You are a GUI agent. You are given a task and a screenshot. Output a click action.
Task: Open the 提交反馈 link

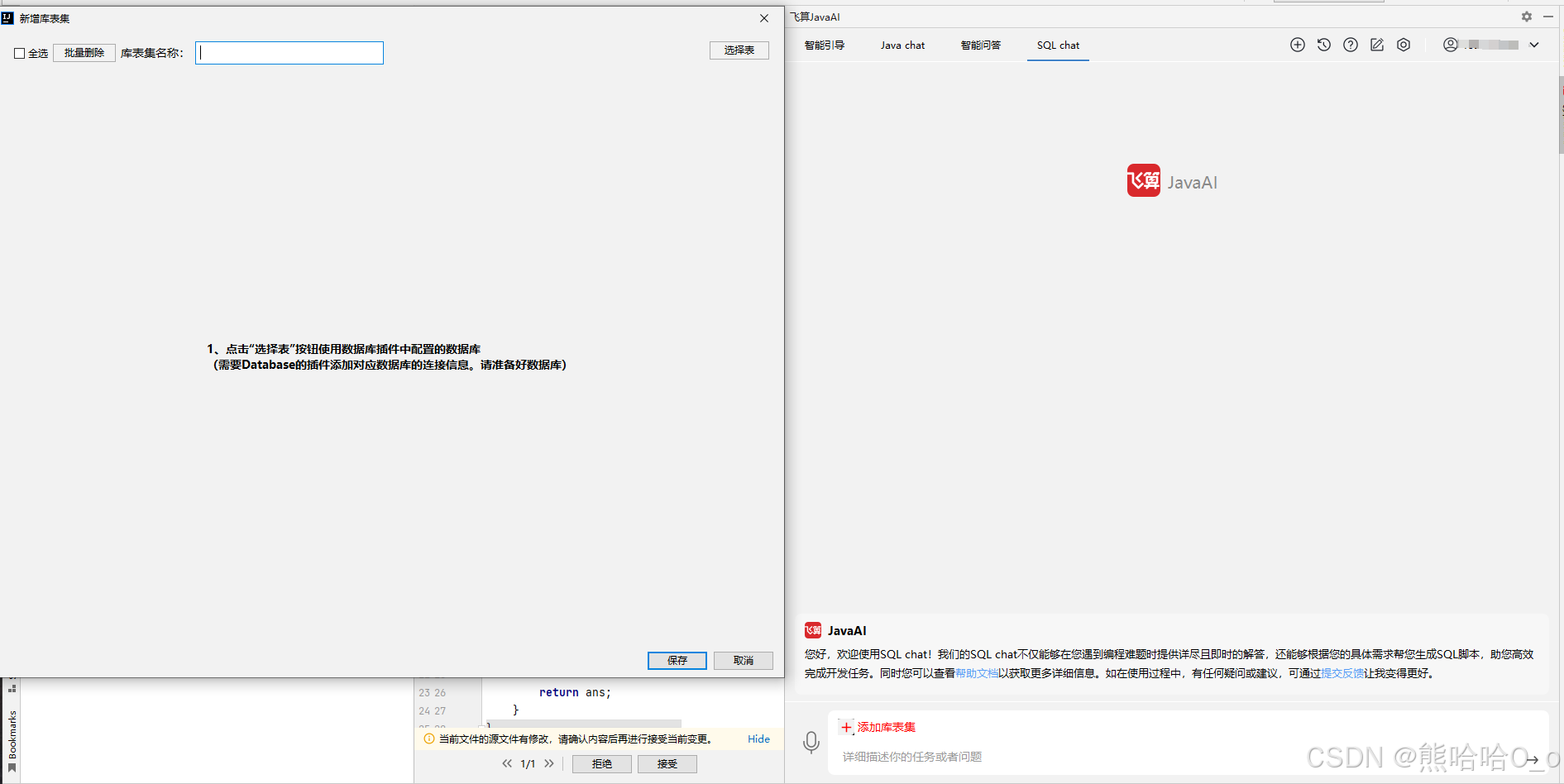(1342, 673)
